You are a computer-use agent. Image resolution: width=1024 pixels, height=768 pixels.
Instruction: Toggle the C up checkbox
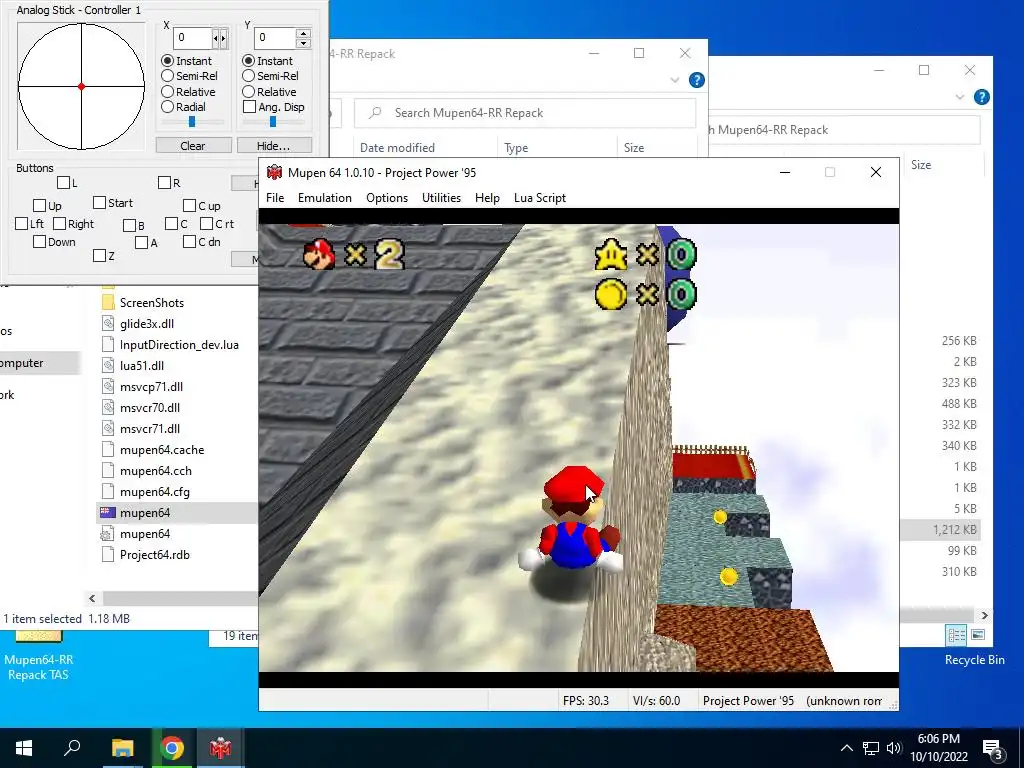(x=189, y=206)
